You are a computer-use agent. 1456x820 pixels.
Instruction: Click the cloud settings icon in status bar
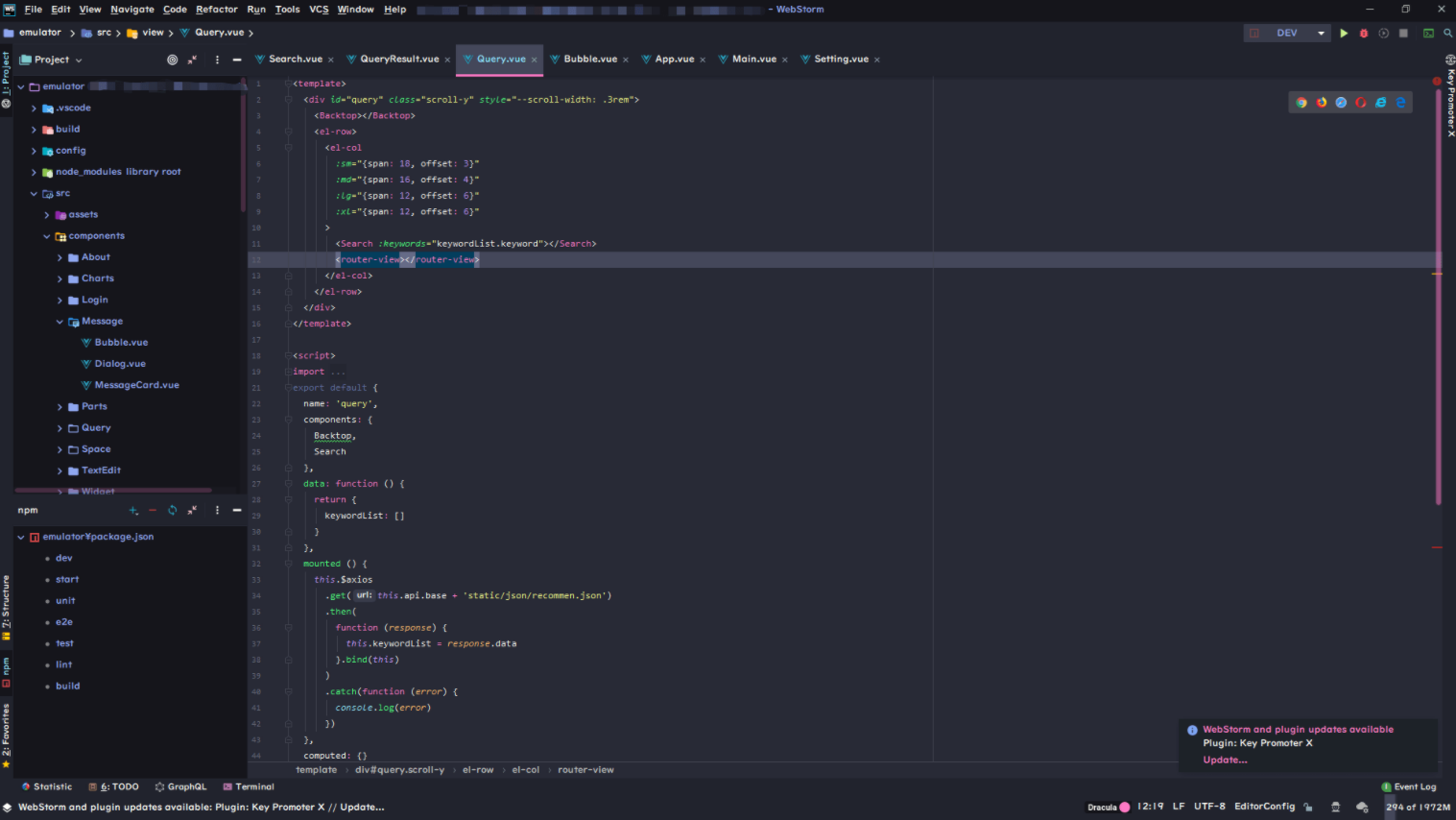pos(1362,808)
